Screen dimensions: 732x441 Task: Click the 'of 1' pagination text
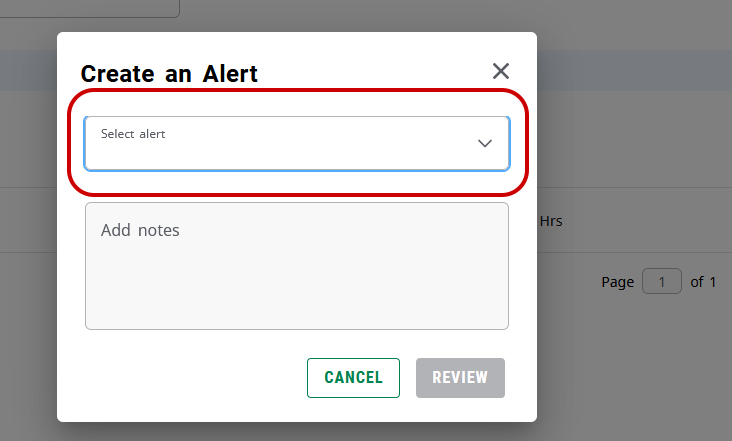coord(703,282)
